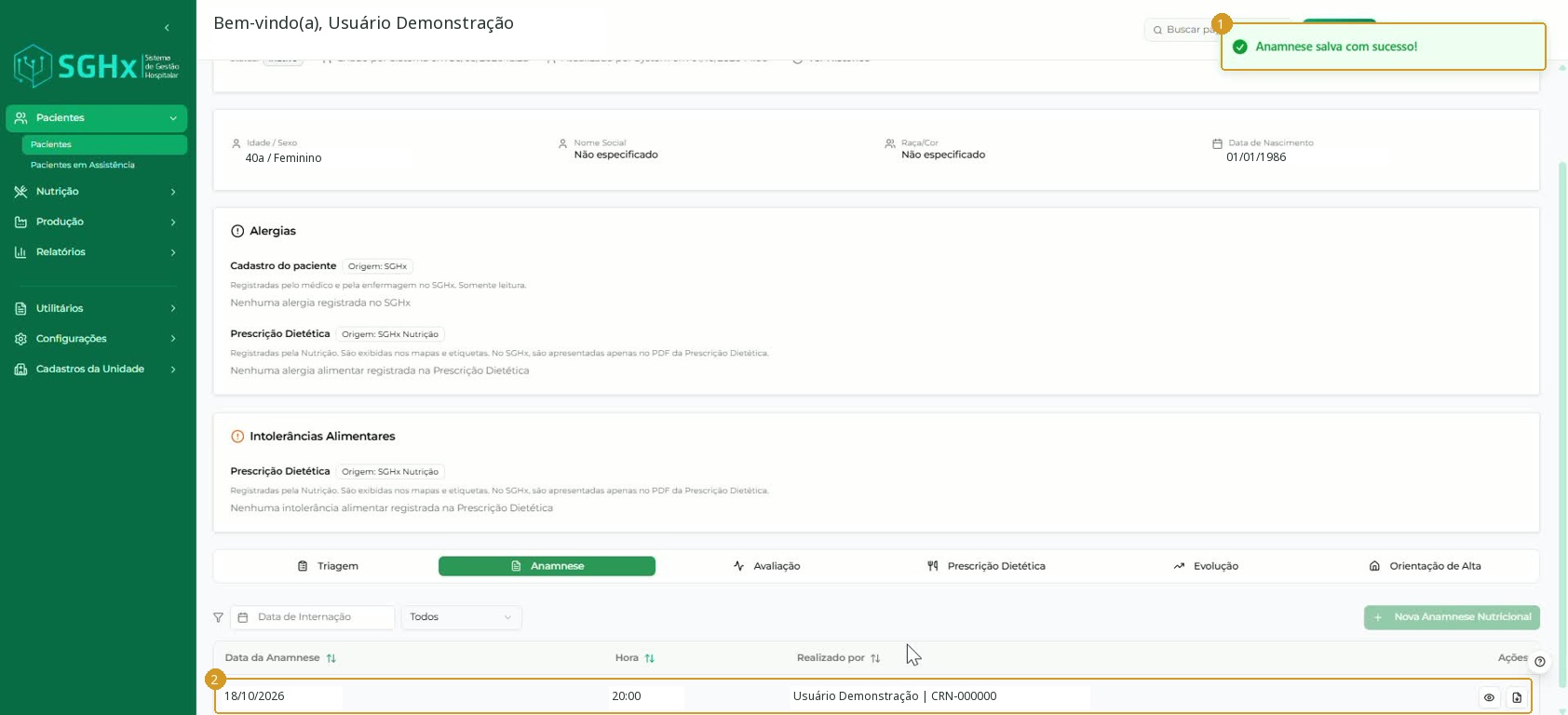Viewport: 1568px width, 715px height.
Task: Click Usuário Demonstração | CRN-000000 cell
Action: (x=895, y=696)
